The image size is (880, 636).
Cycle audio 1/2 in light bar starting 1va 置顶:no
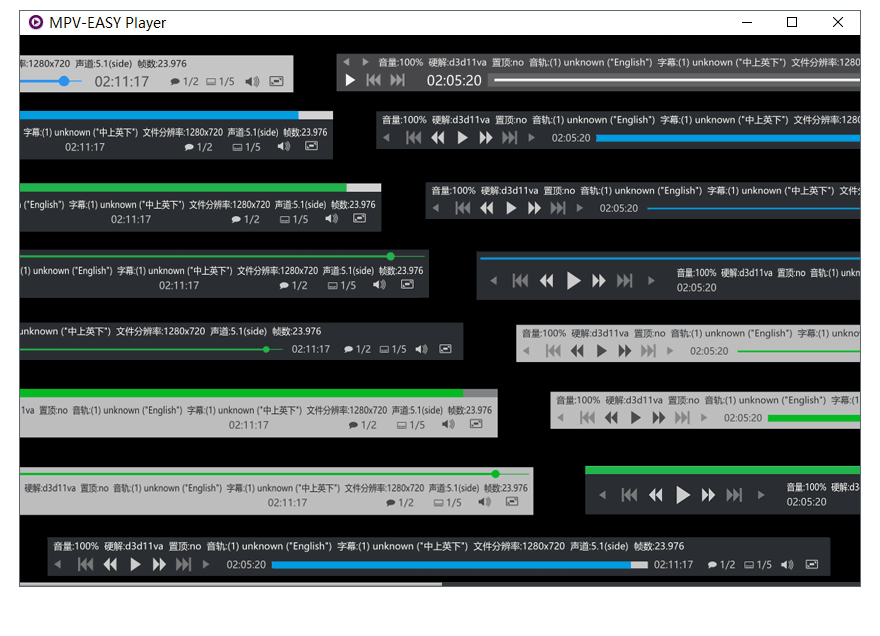(363, 425)
